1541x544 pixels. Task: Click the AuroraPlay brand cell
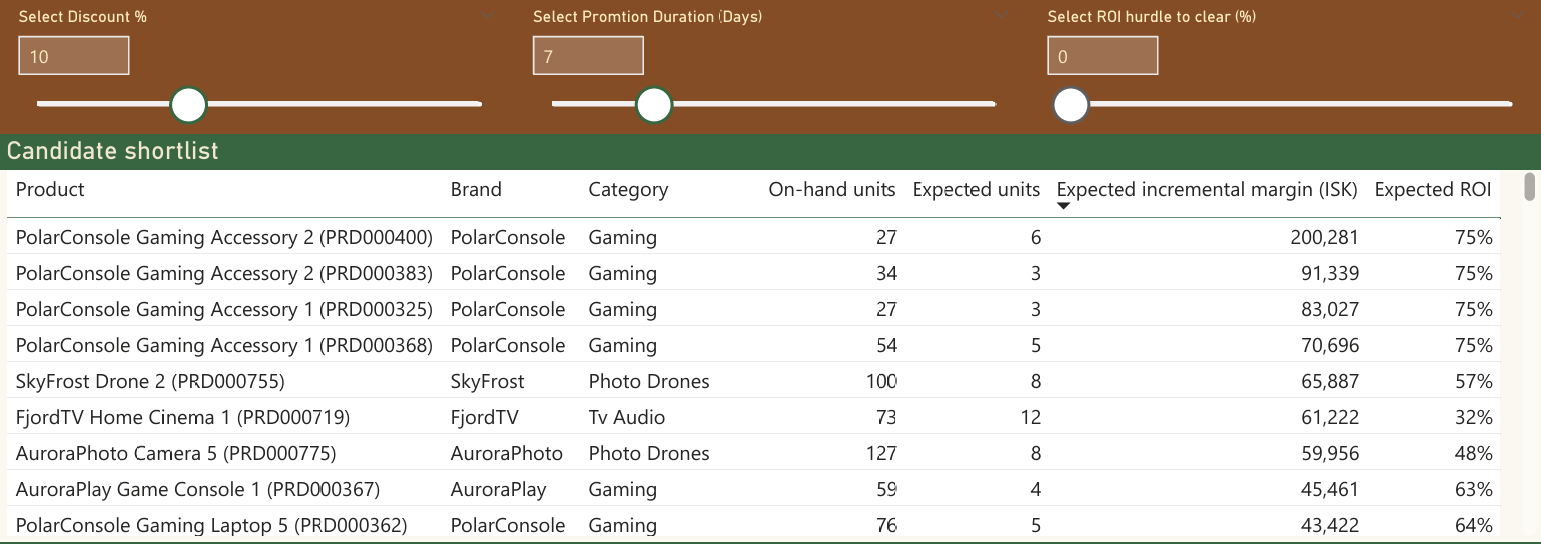point(499,490)
